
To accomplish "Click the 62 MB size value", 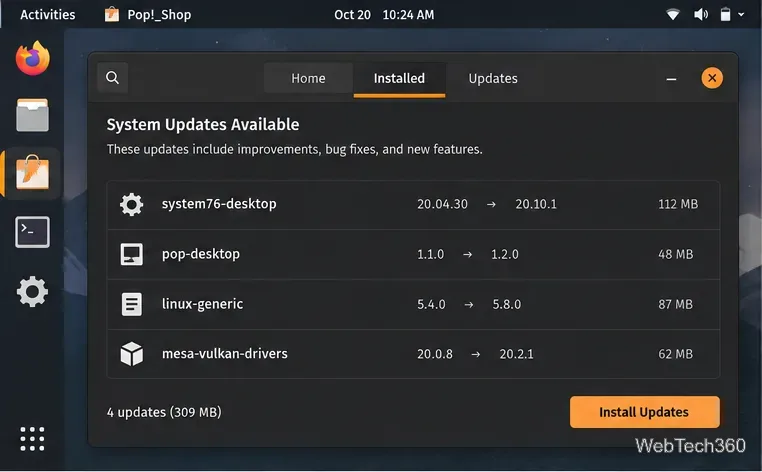I will (675, 354).
